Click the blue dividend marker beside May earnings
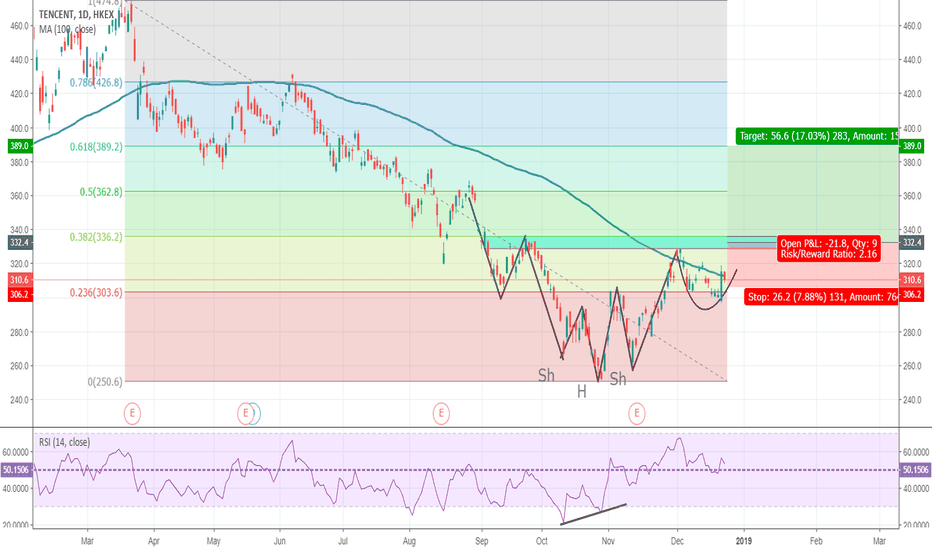The height and width of the screenshot is (550, 932). (256, 413)
